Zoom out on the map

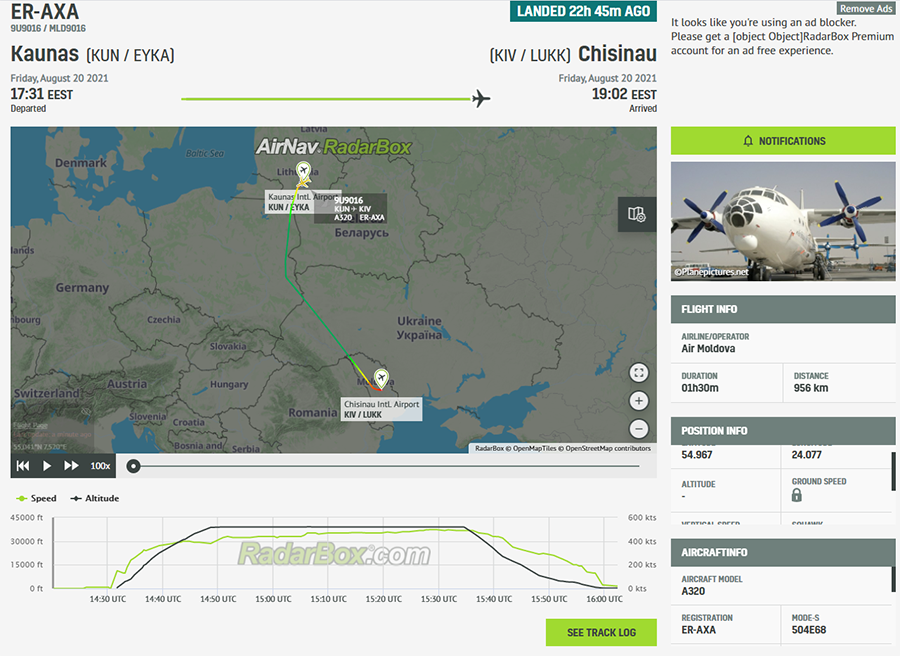point(639,427)
